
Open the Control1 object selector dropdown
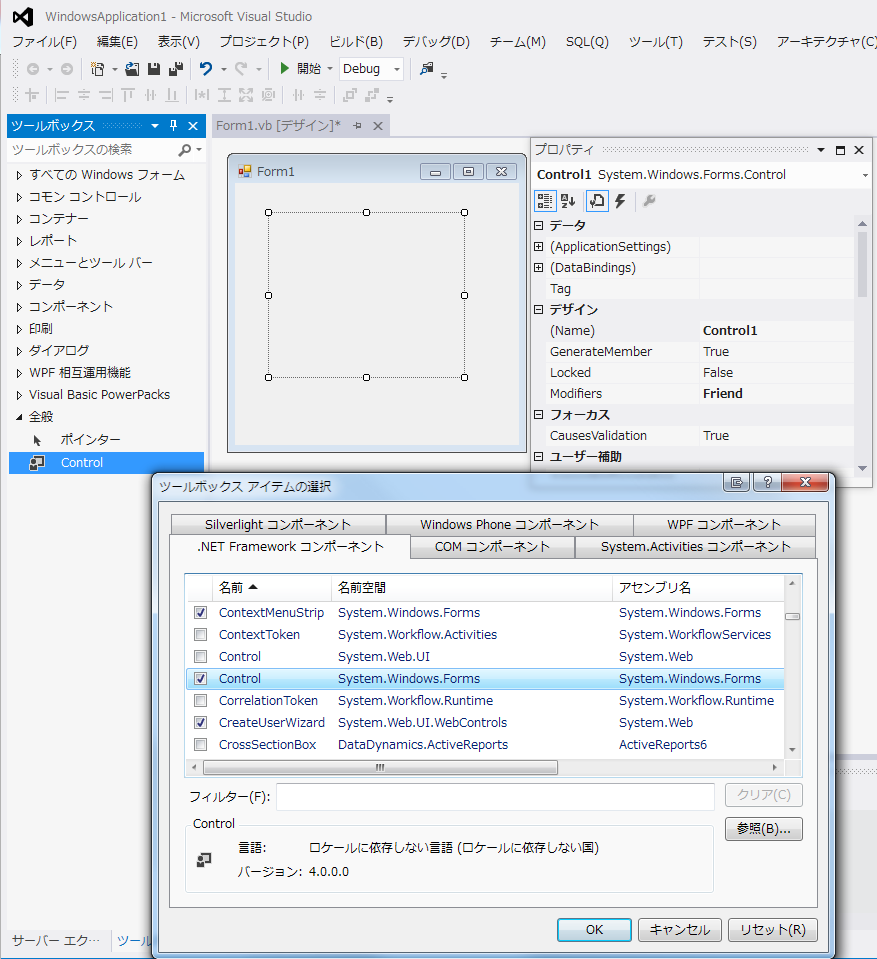(865, 175)
